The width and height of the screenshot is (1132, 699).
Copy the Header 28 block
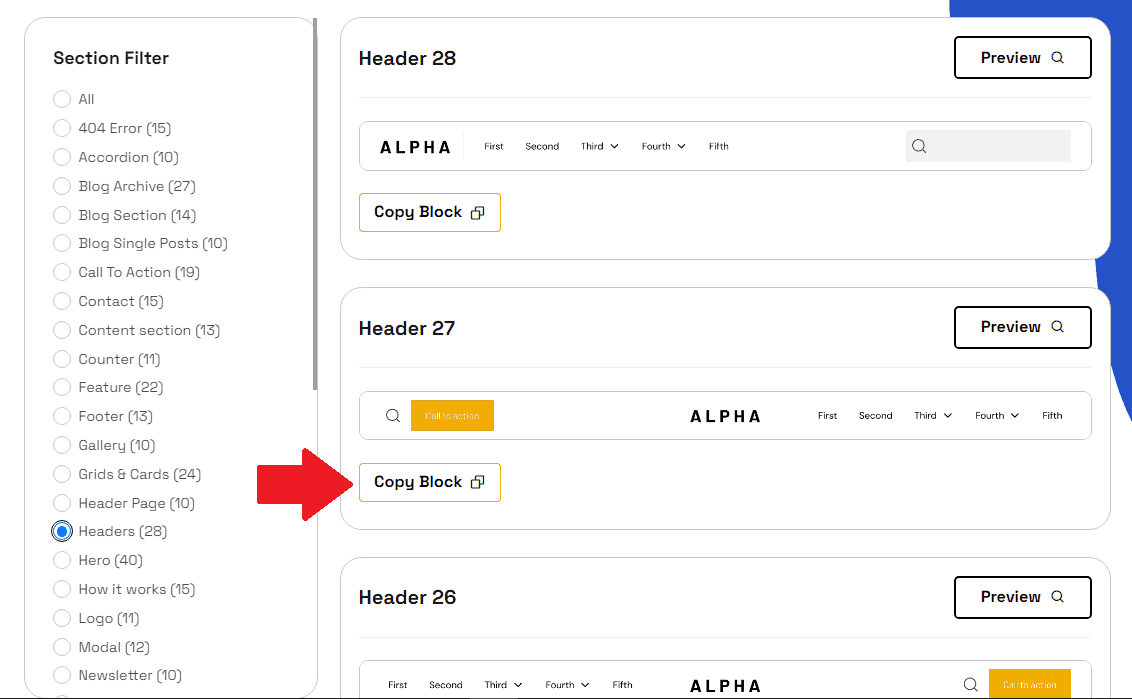click(430, 212)
